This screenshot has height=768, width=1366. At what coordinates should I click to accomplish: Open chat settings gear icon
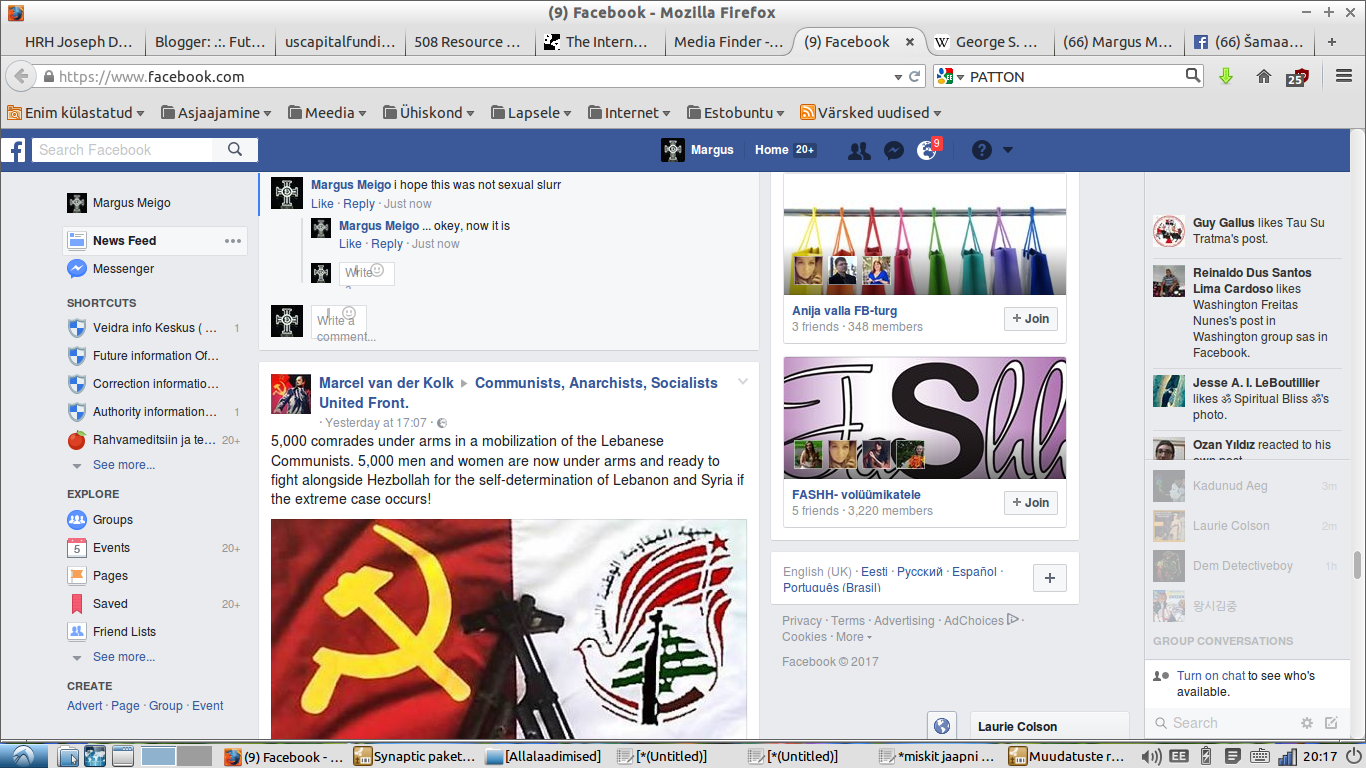point(1306,723)
